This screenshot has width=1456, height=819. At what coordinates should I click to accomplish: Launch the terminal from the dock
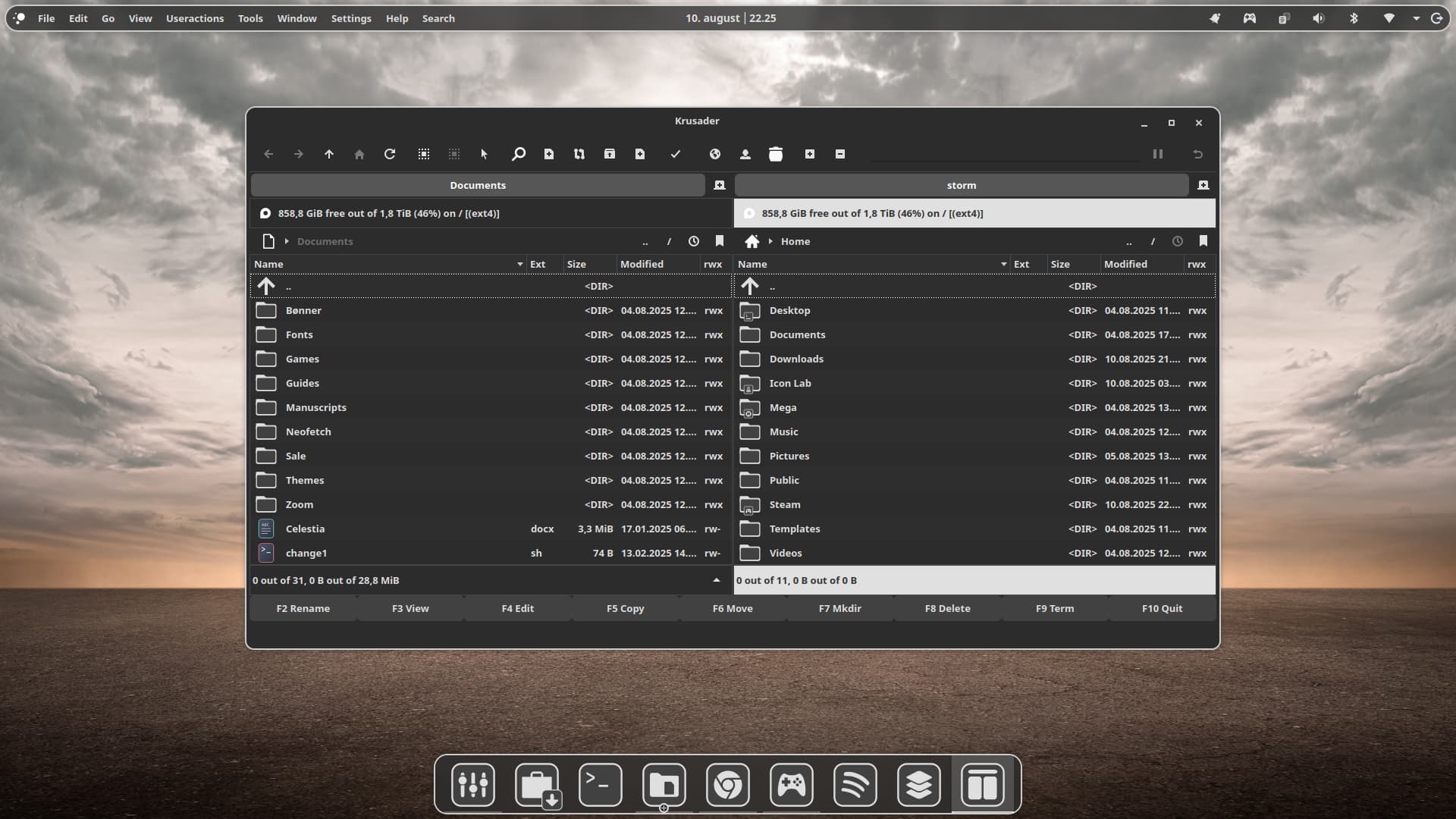600,784
